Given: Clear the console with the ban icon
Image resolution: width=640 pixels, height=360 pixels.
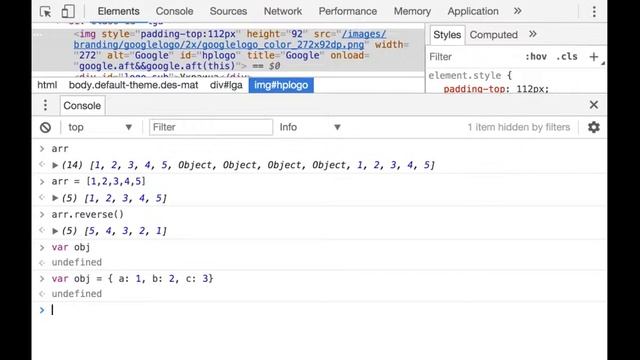Looking at the screenshot, I should tap(45, 127).
